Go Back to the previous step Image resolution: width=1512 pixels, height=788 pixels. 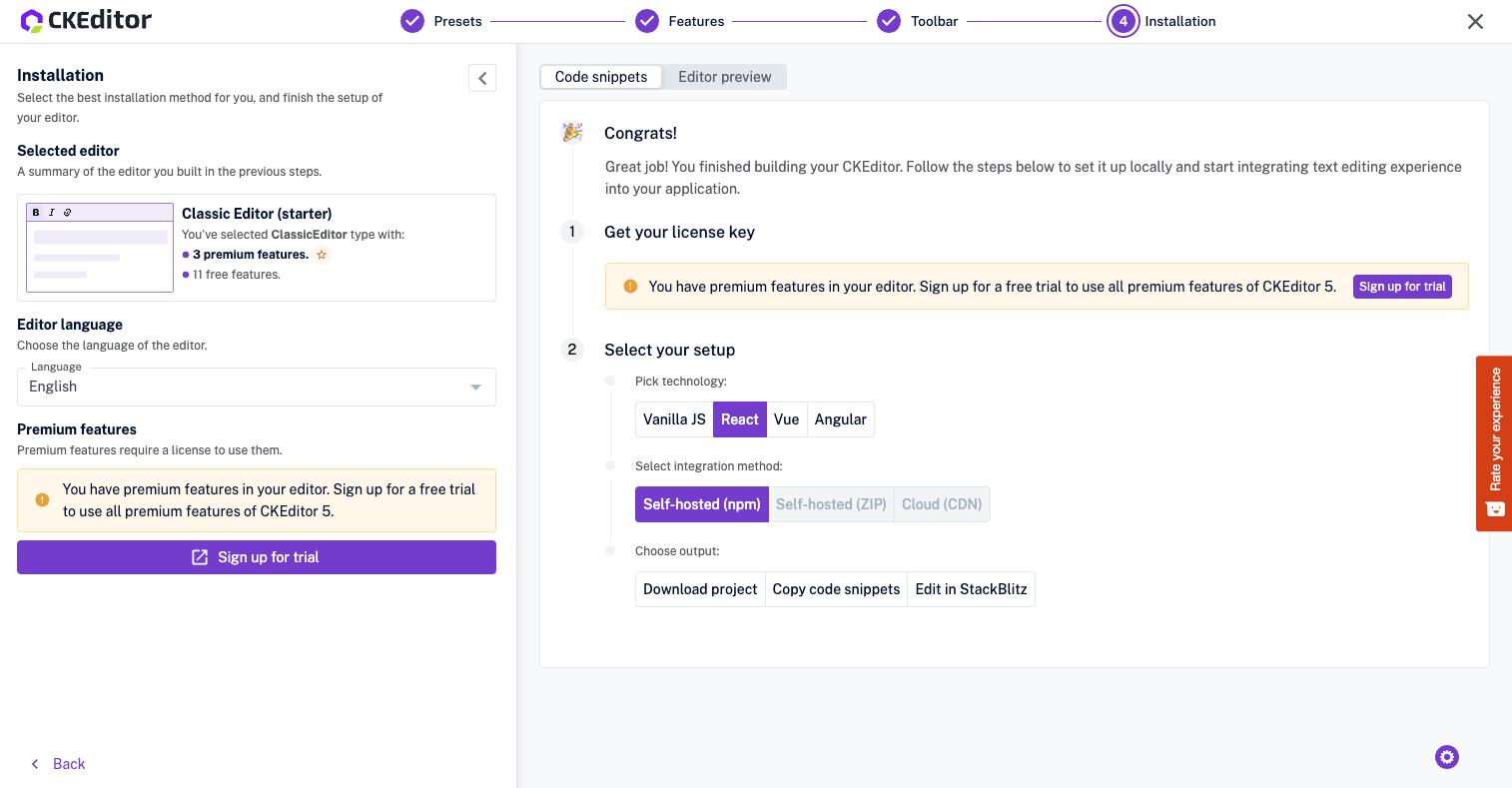[x=58, y=764]
